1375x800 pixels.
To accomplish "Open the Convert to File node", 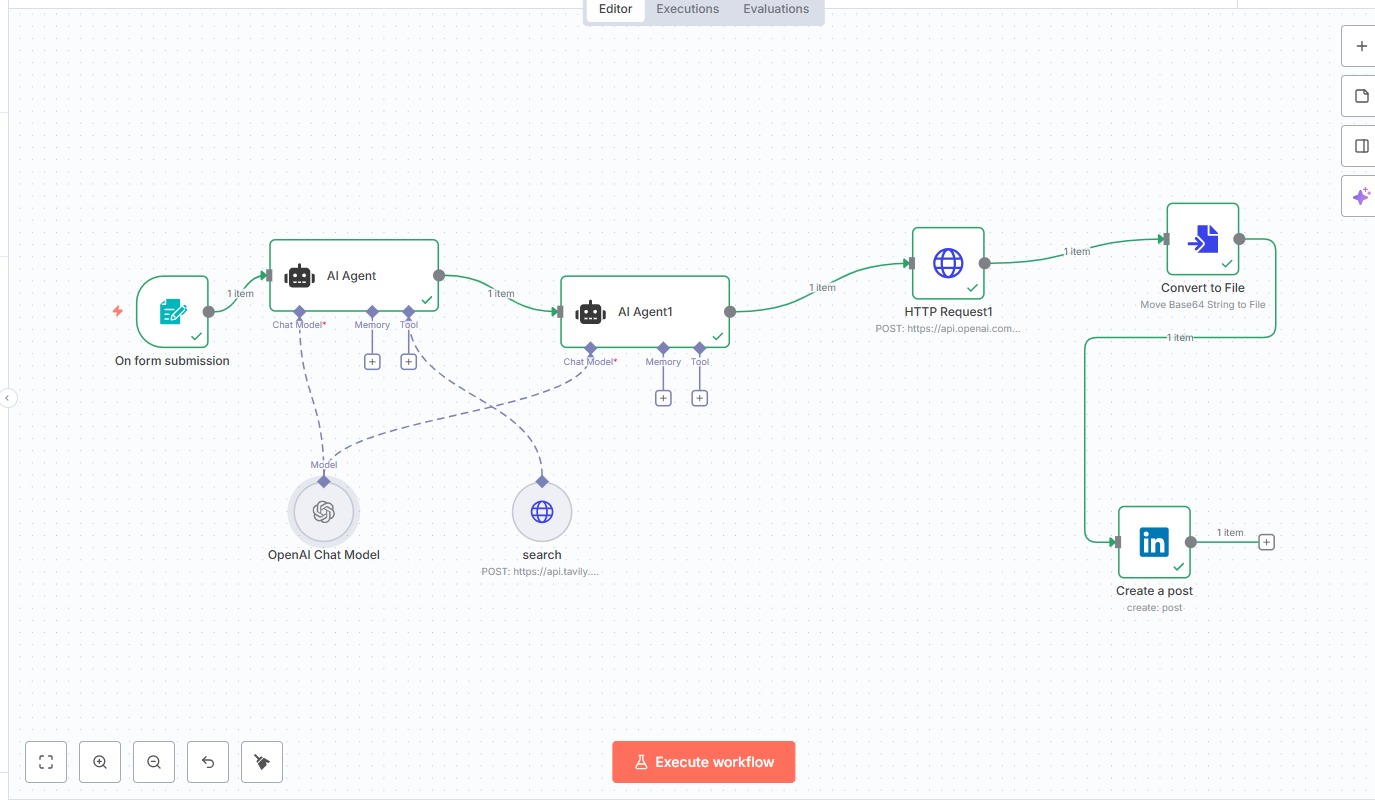I will tap(1202, 240).
